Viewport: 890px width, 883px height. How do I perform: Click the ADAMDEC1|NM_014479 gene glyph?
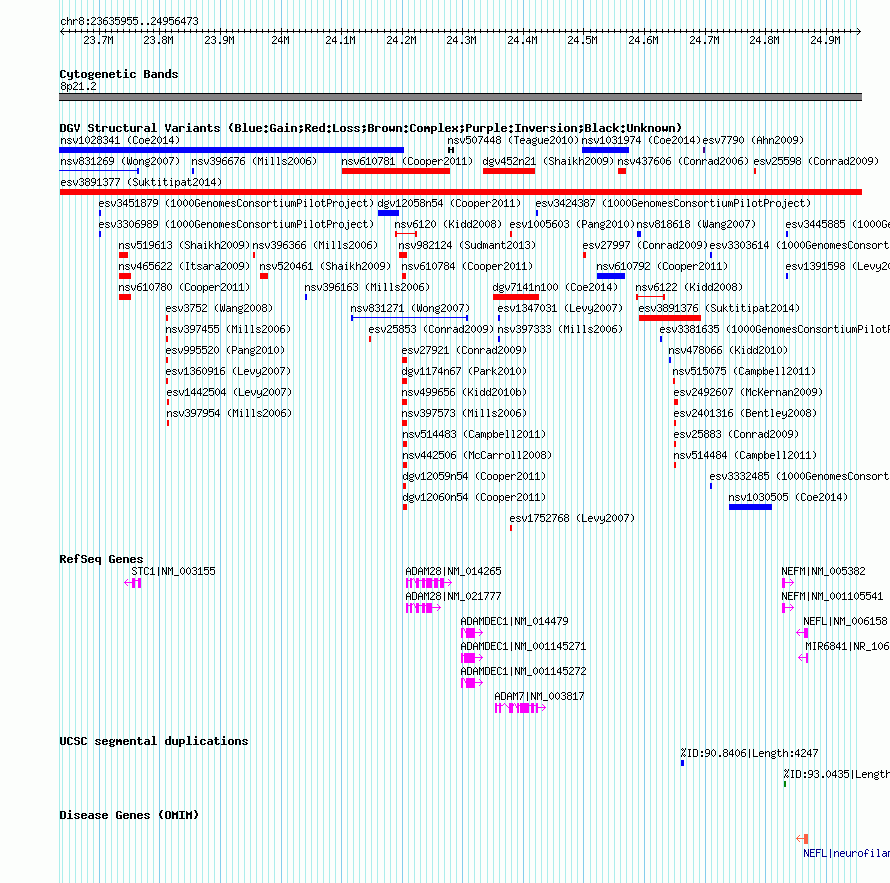(x=472, y=633)
